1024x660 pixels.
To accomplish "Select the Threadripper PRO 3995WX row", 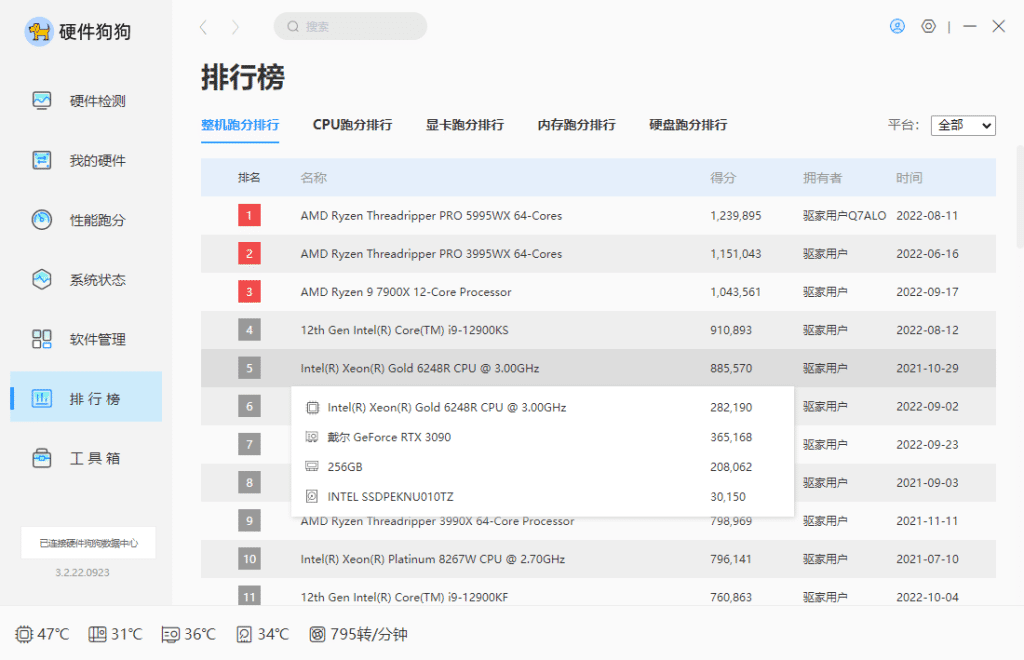I will [x=598, y=253].
